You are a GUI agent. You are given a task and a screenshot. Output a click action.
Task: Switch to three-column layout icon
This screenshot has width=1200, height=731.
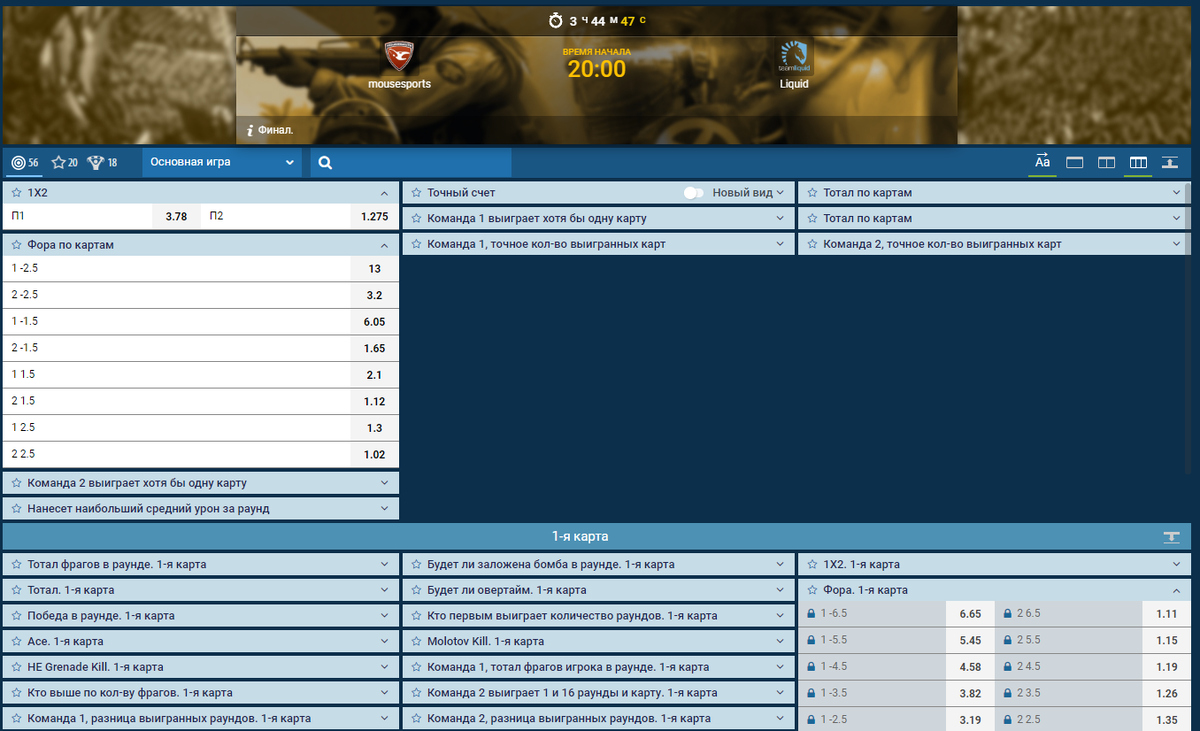pyautogui.click(x=1138, y=163)
